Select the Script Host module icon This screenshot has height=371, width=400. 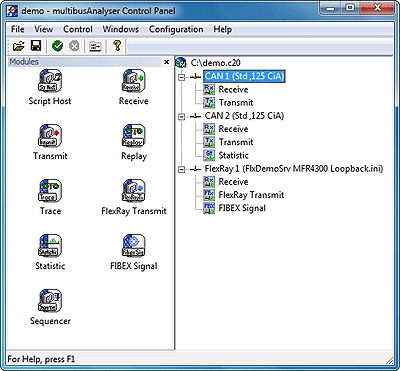(x=50, y=81)
